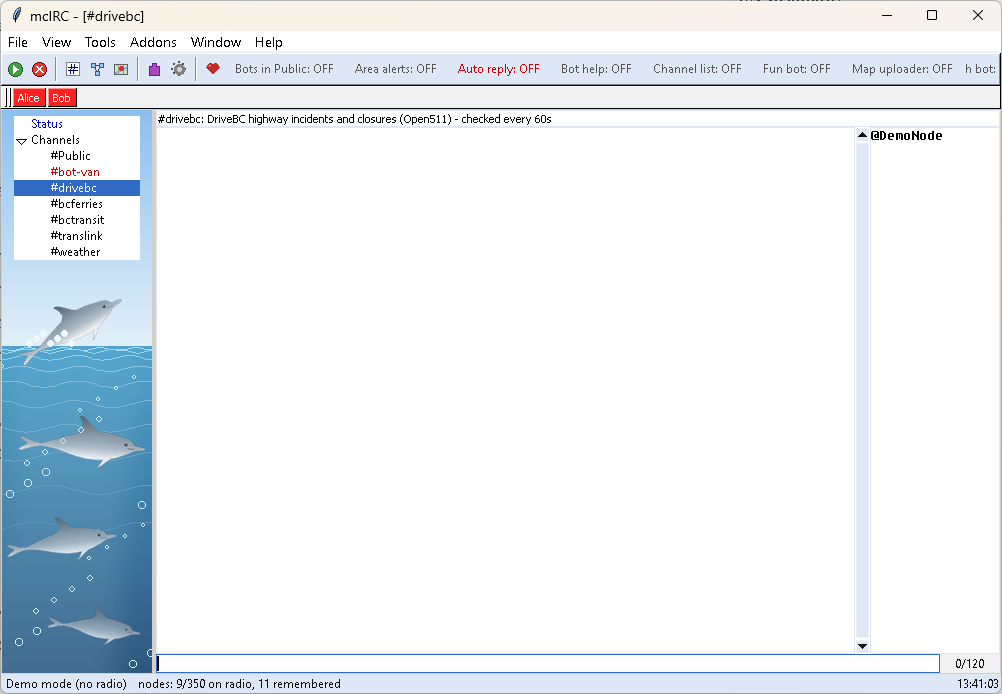Image resolution: width=1002 pixels, height=694 pixels.
Task: Select @DemoNode in the user list
Action: tap(906, 135)
